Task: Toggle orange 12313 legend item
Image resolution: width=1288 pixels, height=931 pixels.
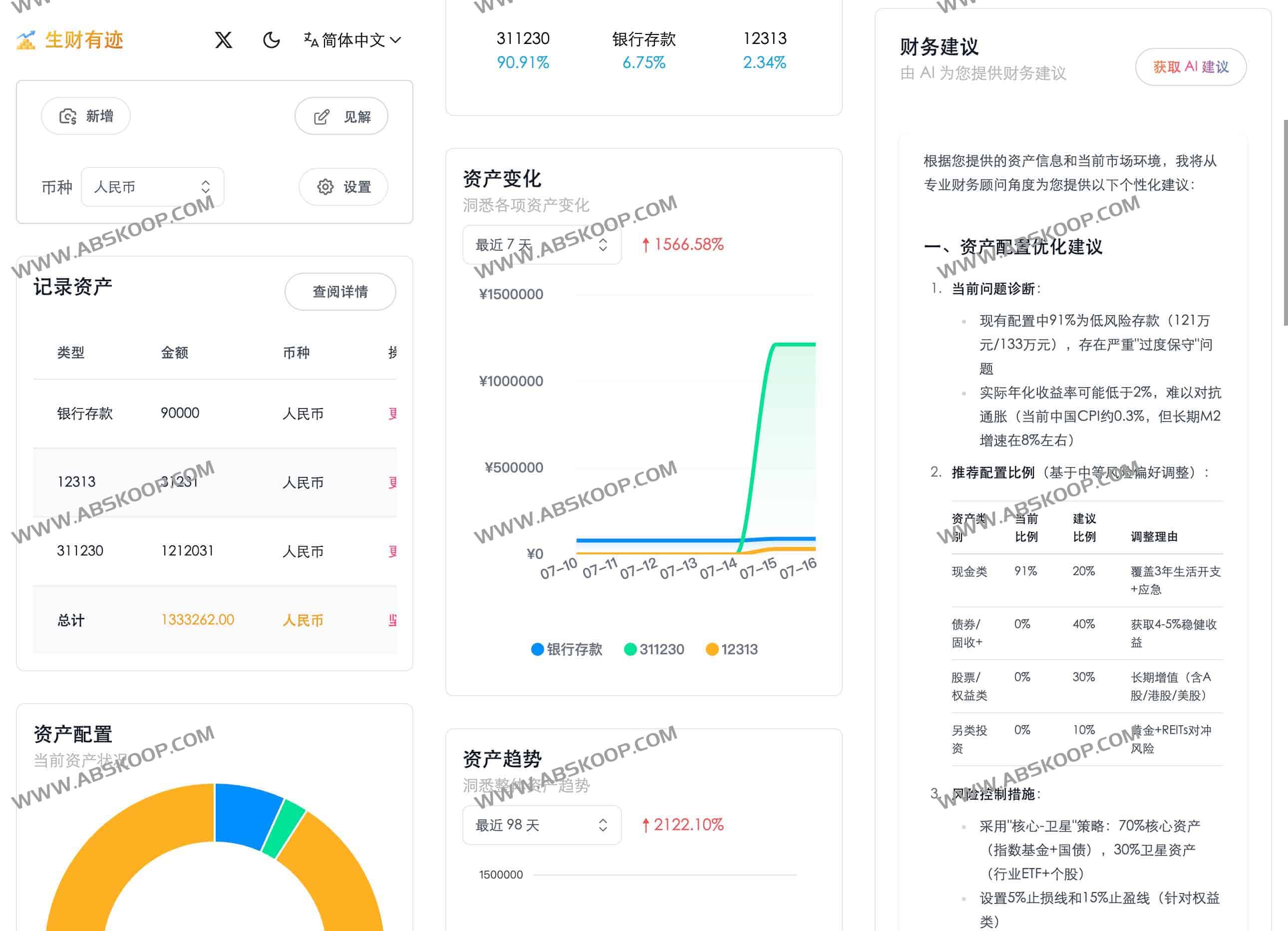Action: click(731, 649)
